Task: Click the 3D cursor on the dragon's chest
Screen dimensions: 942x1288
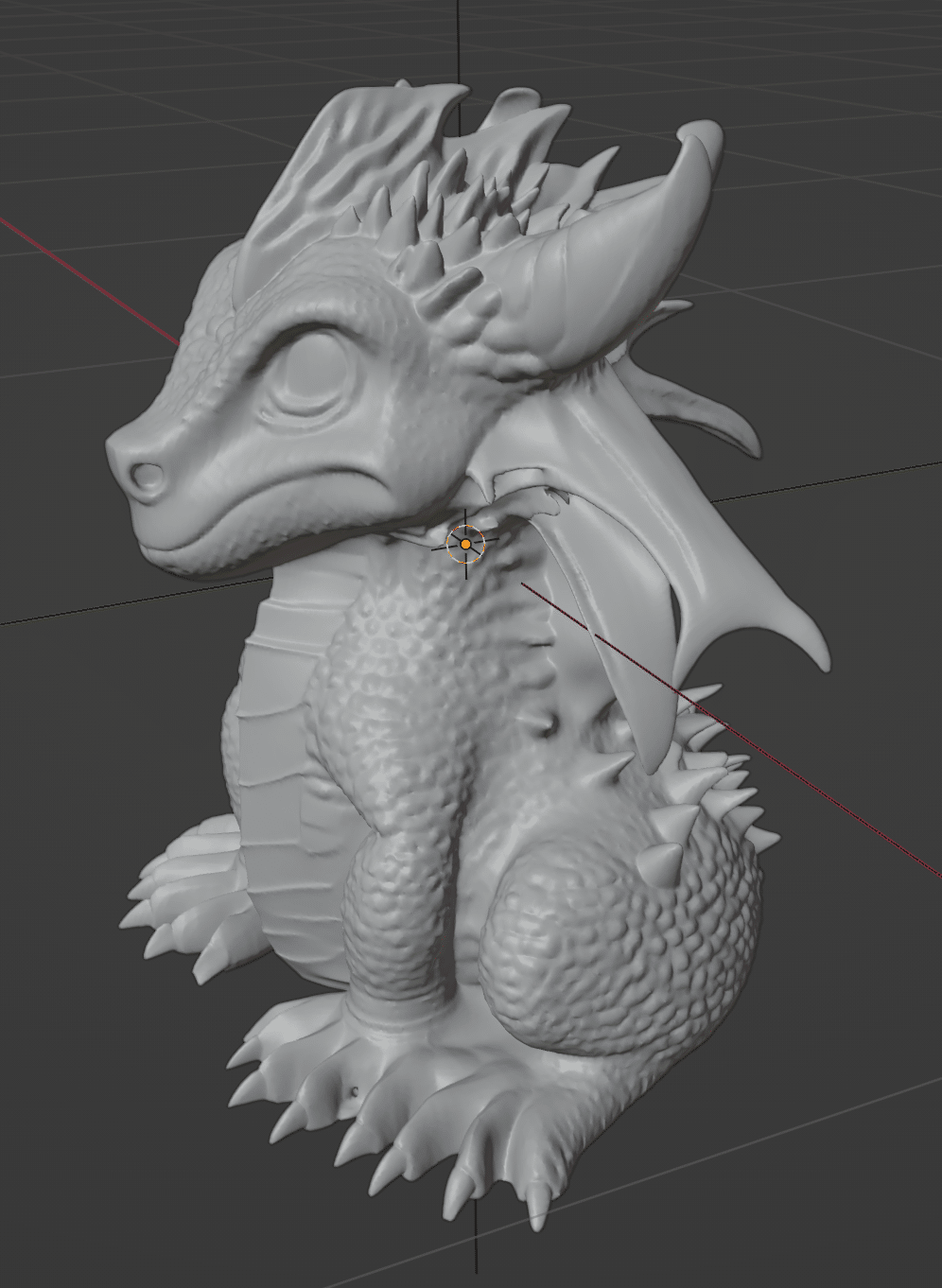Action: 464,545
